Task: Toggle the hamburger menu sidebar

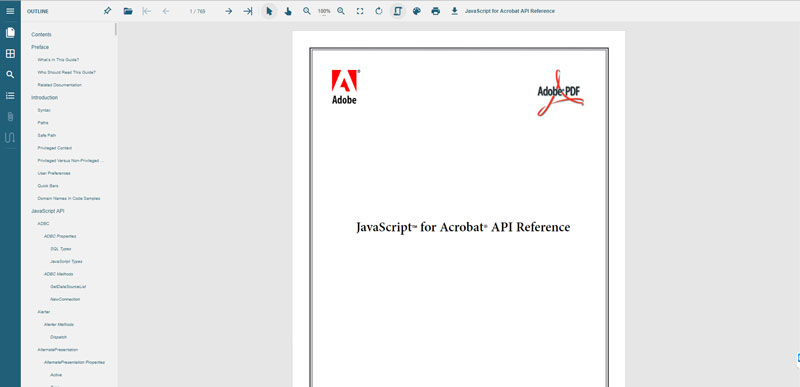Action: pyautogui.click(x=10, y=11)
